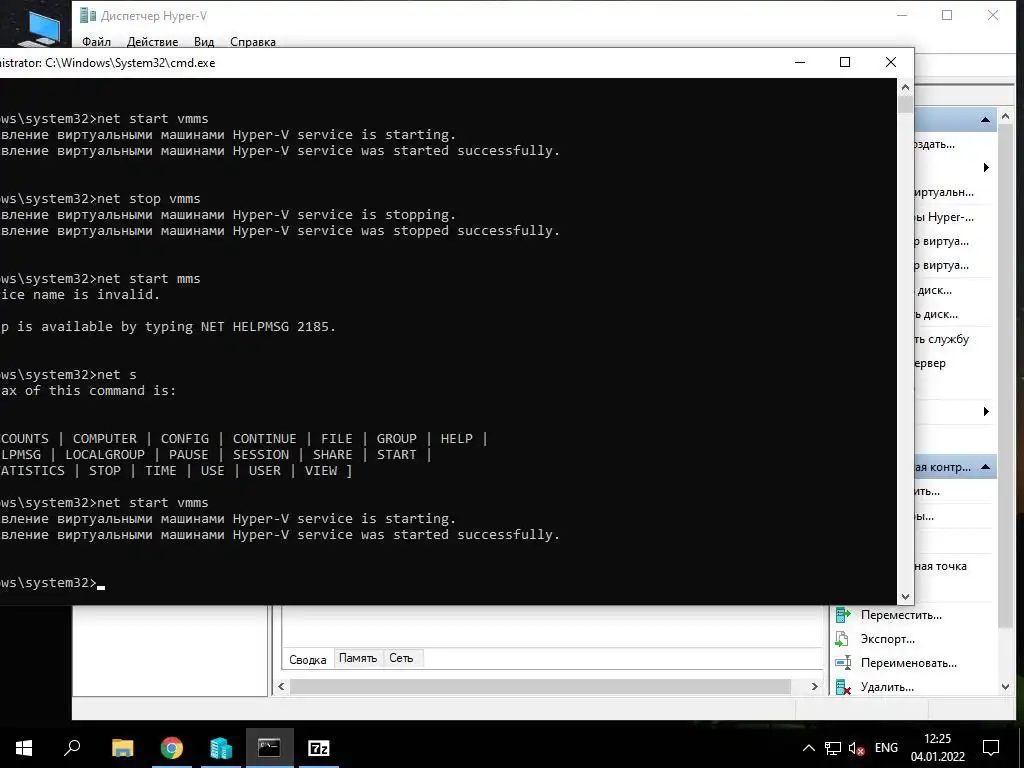Click the Переместить move icon

[843, 615]
